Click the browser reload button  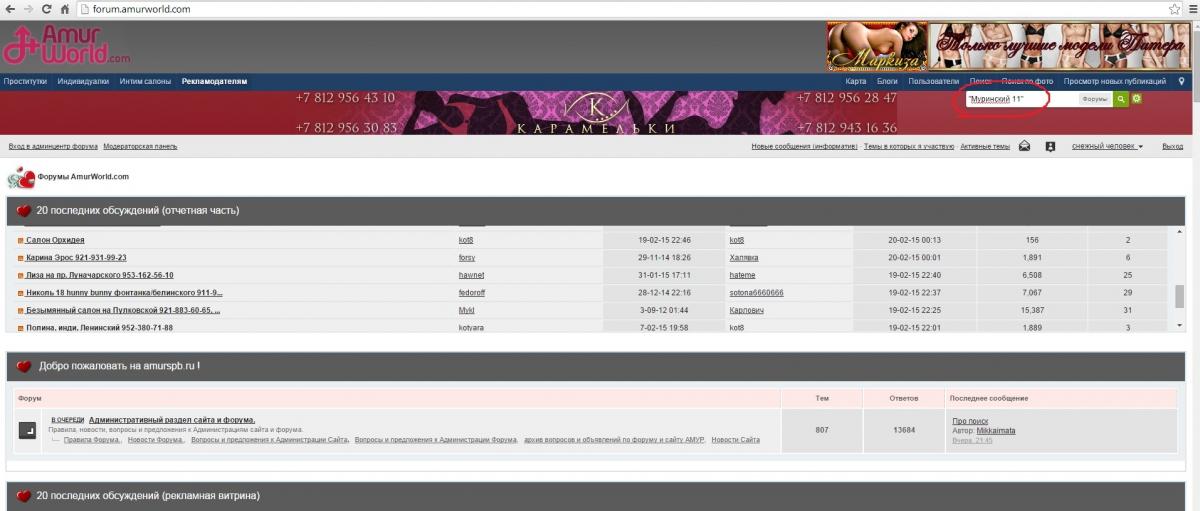45,9
